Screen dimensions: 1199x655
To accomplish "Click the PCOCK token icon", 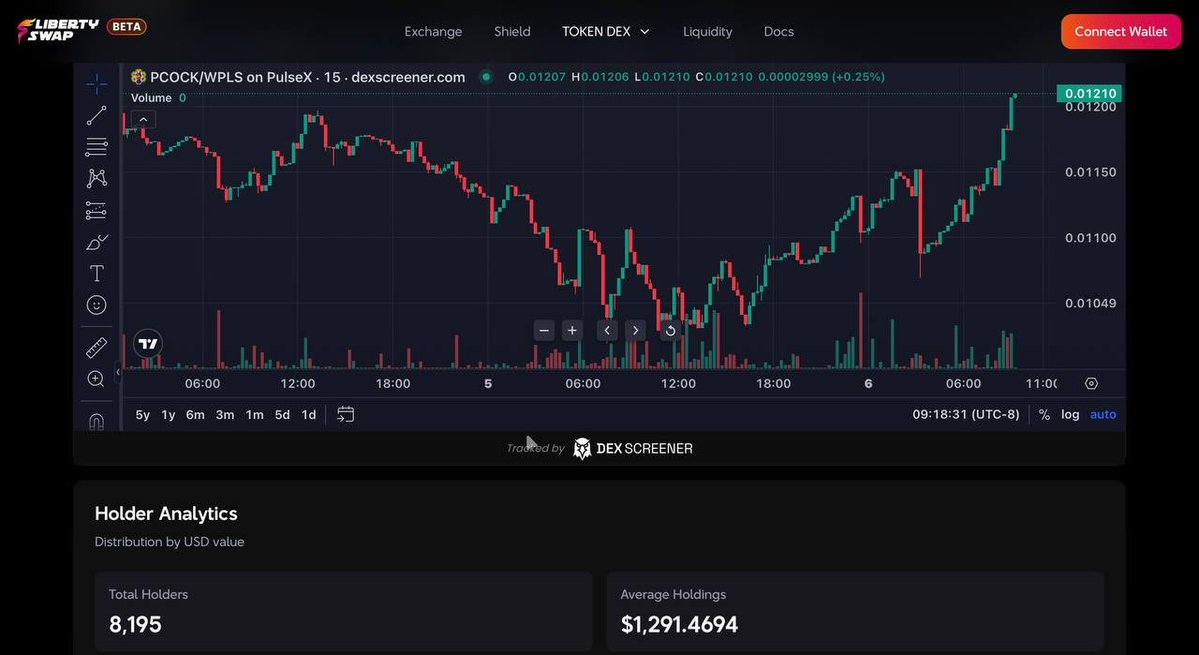I will [x=138, y=76].
